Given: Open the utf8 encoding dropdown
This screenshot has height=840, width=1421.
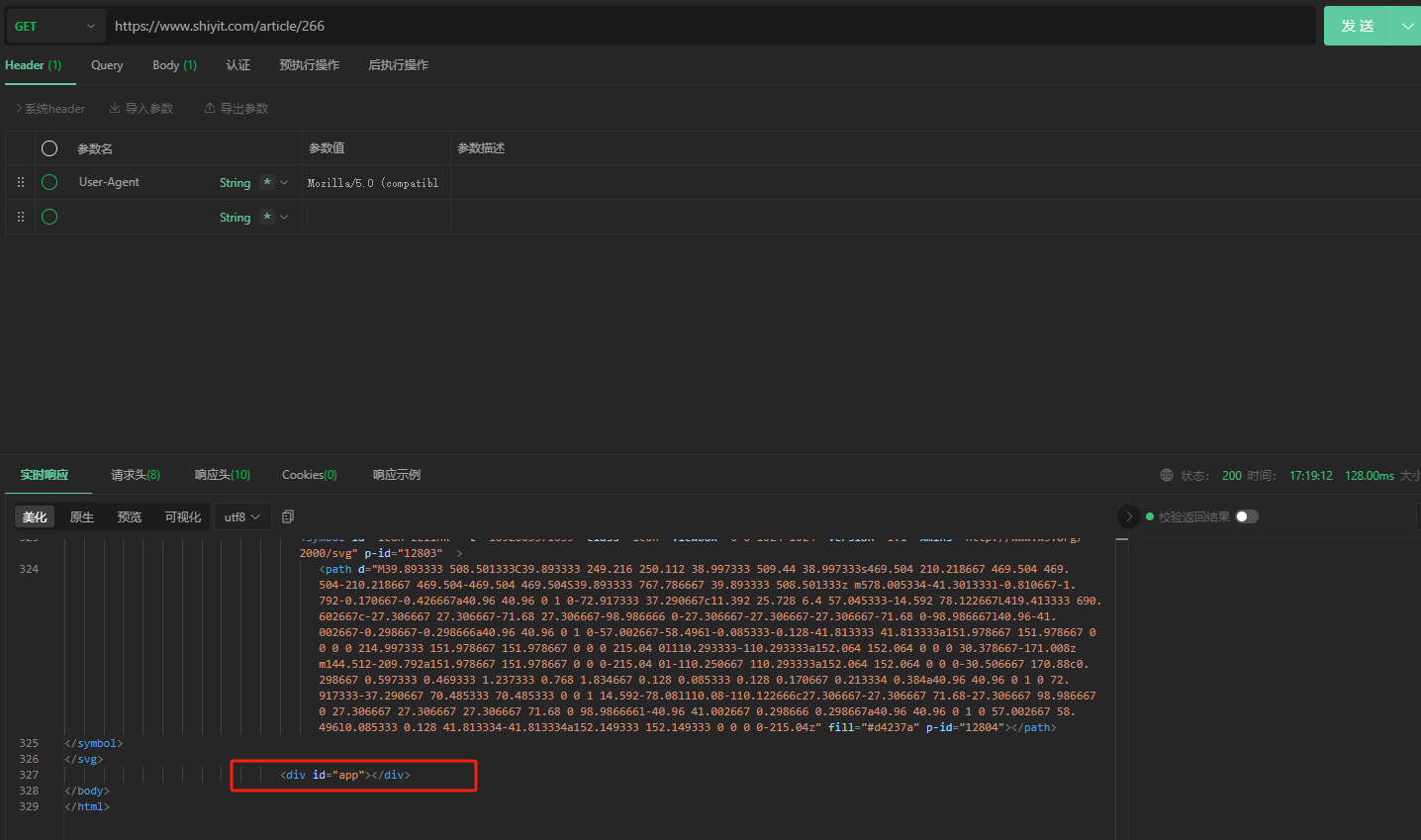Looking at the screenshot, I should pos(242,515).
